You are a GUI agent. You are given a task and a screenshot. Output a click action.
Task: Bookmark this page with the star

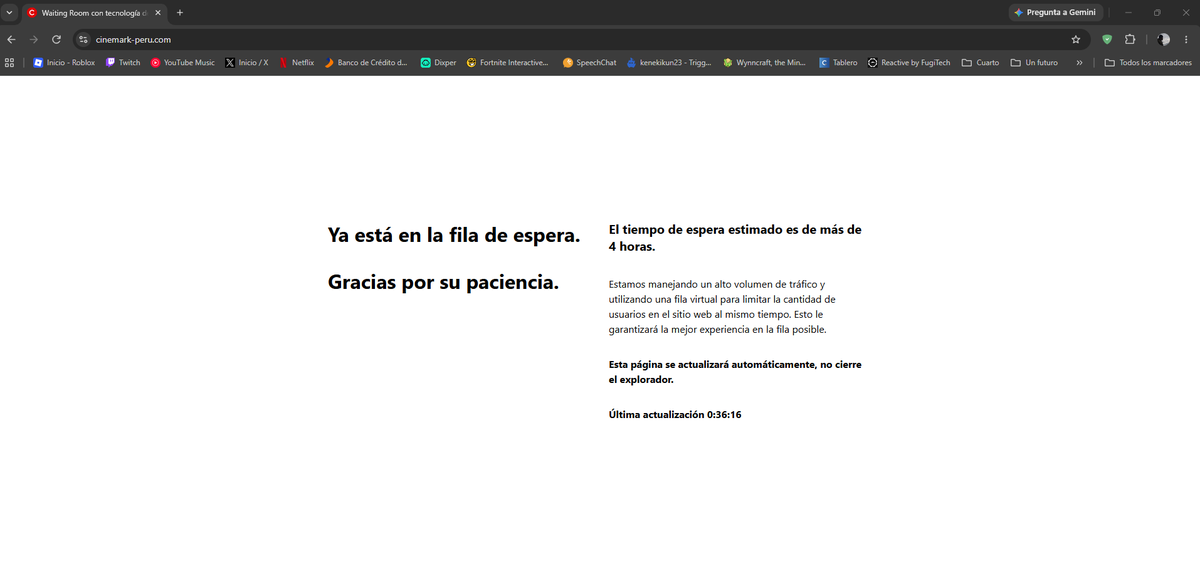click(1076, 39)
